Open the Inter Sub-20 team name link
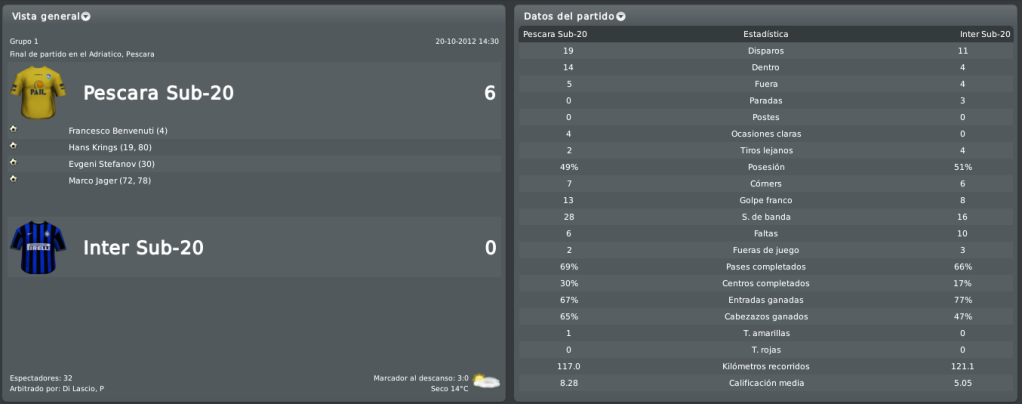This screenshot has width=1022, height=404. [143, 248]
